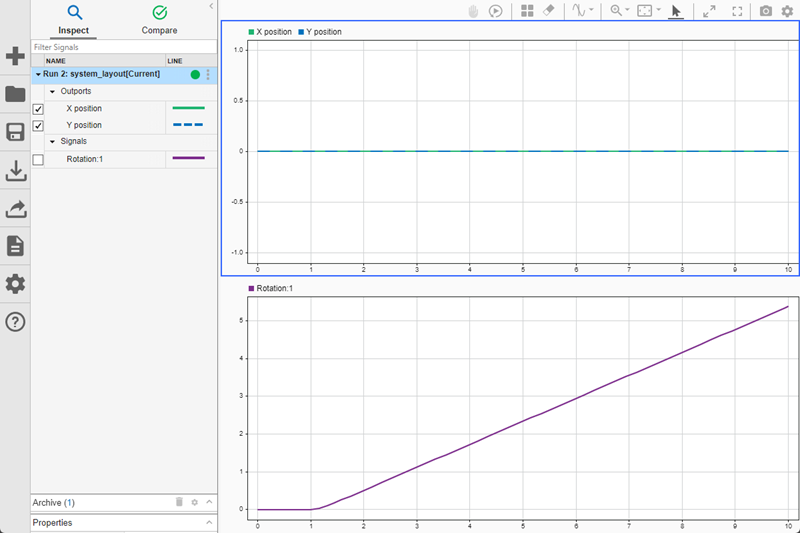Uncheck the X position signal checkbox

[38, 108]
